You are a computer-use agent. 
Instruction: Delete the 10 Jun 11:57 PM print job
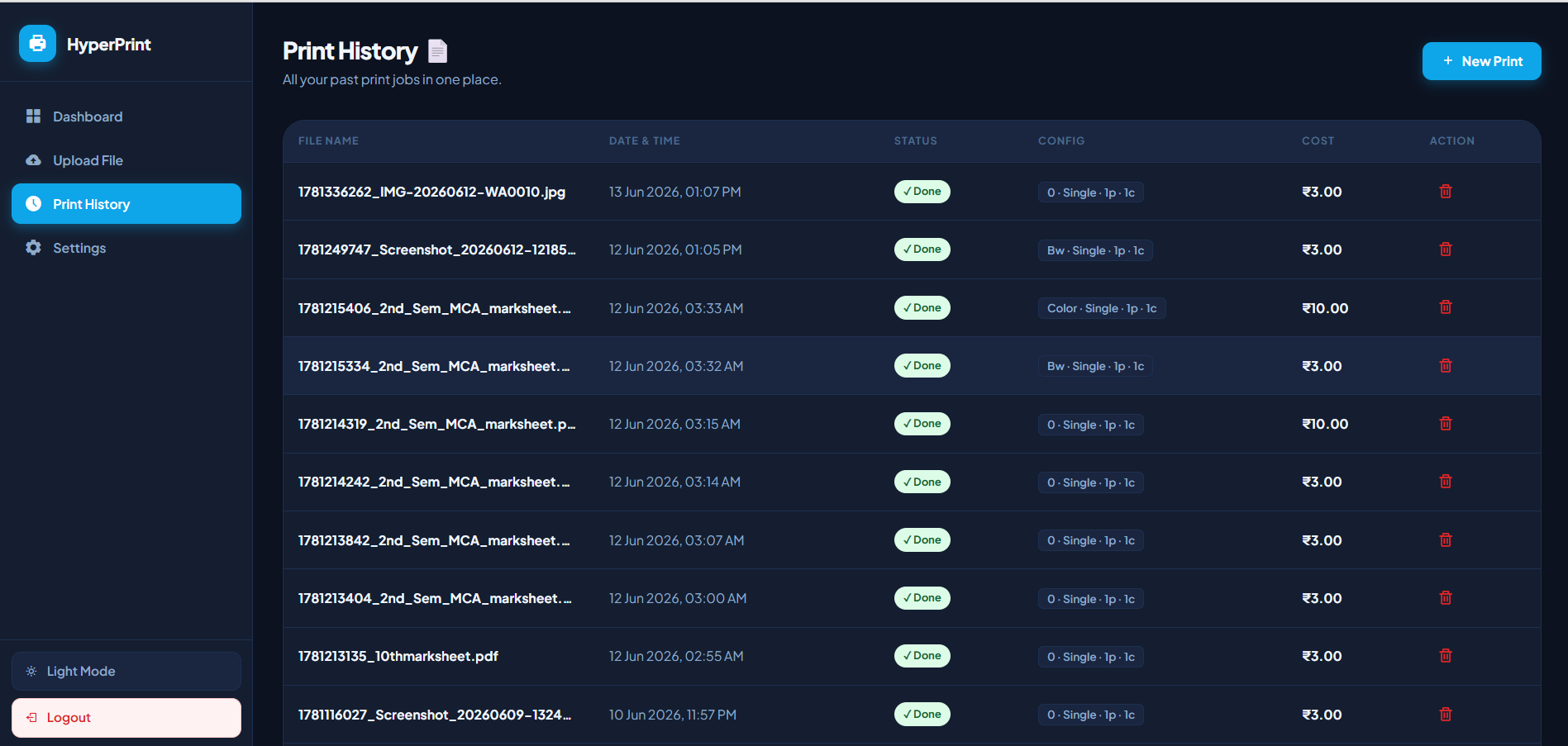pos(1445,715)
